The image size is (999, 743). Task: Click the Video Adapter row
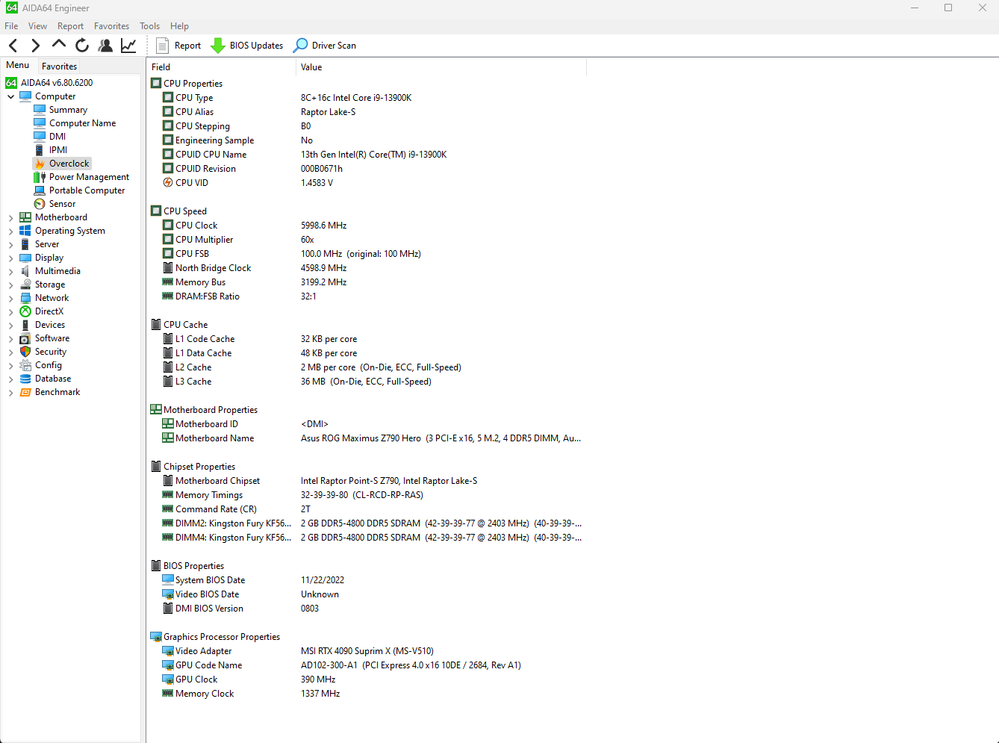(367, 651)
